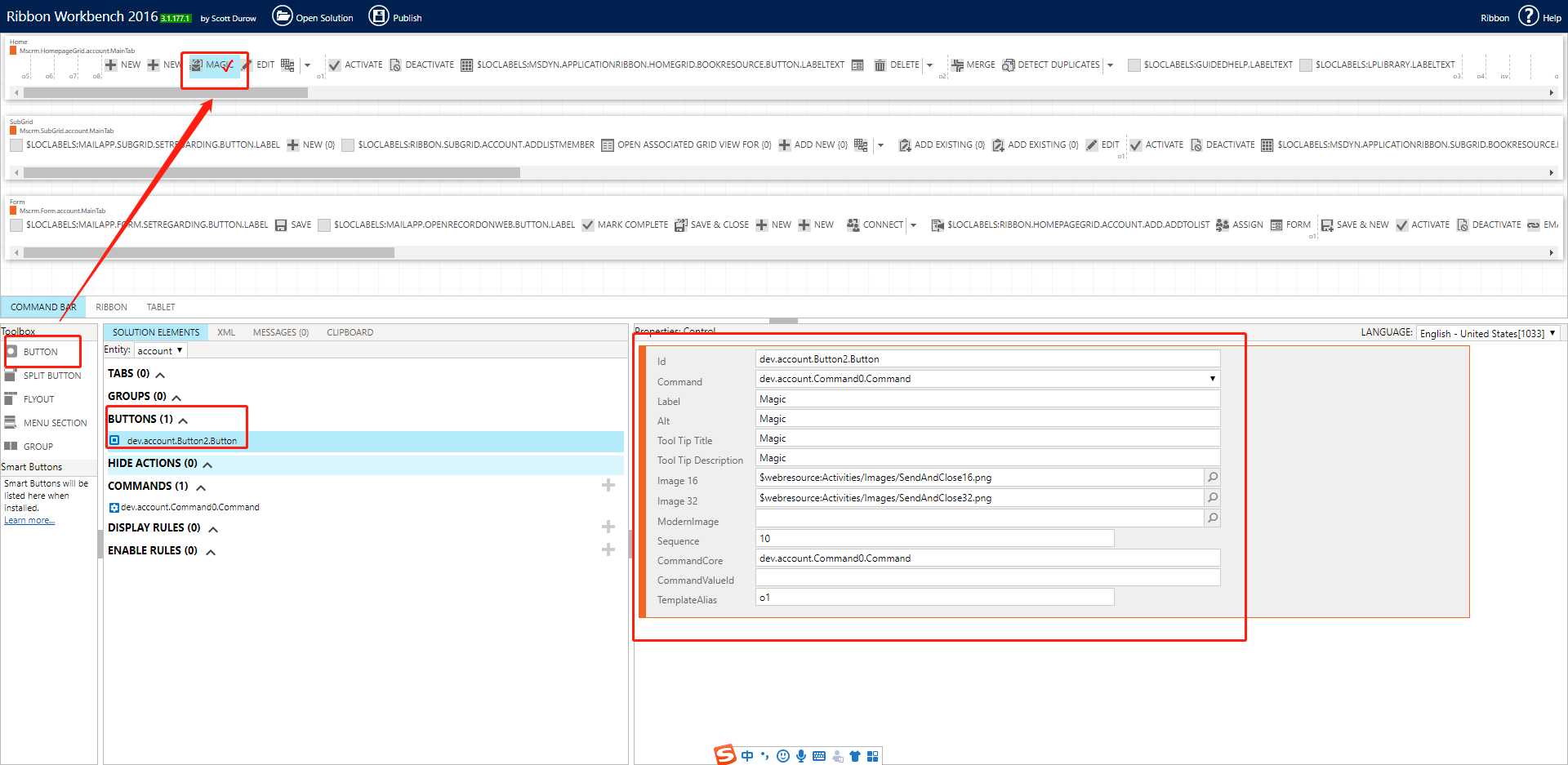
Task: Click OPEN ASSOCIATED GRID VIEW icon in SubGrid ribbon
Action: (x=608, y=145)
